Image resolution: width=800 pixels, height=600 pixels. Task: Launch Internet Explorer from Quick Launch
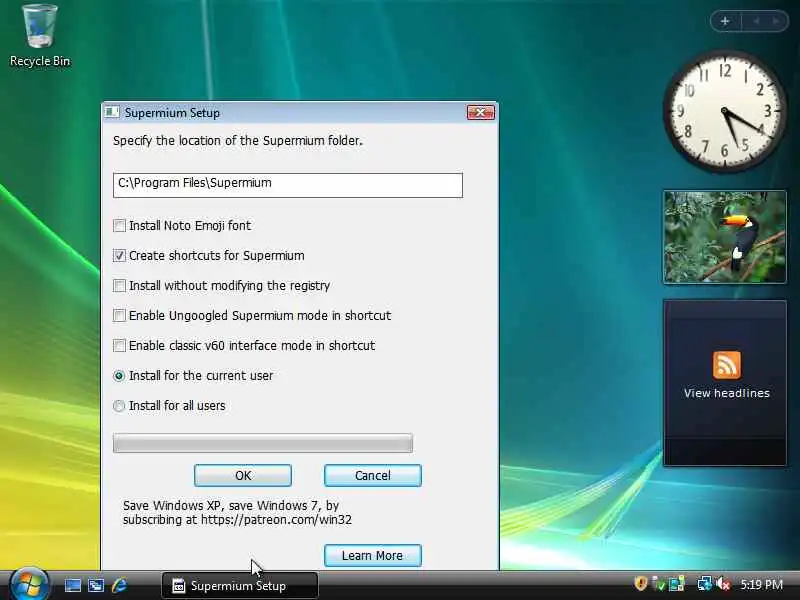click(119, 585)
